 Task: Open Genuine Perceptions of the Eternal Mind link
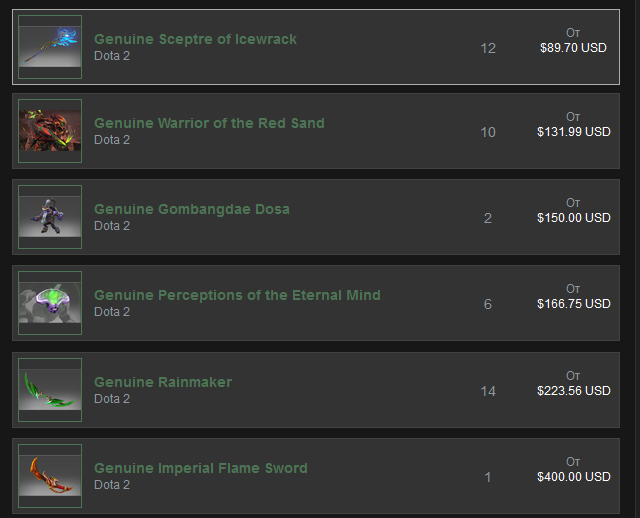[x=237, y=295]
